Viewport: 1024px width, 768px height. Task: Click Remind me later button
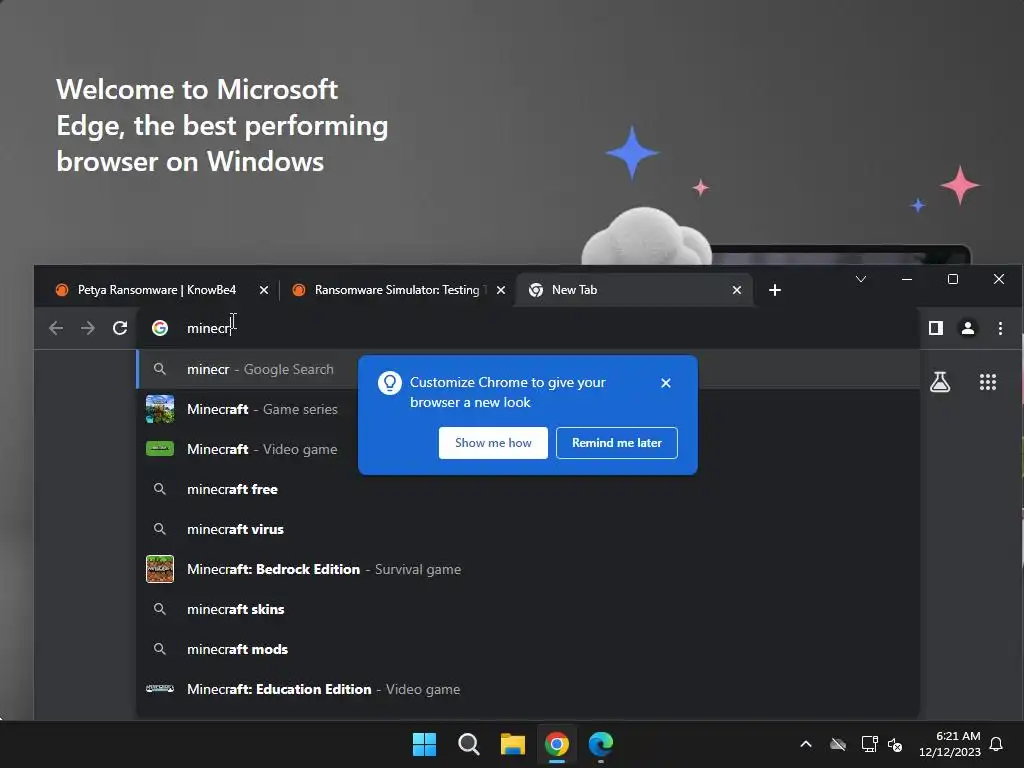click(x=616, y=443)
